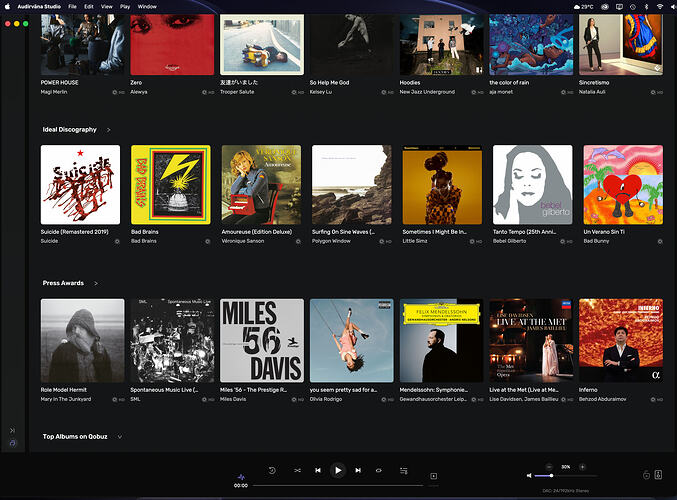Click the Natalia Auli artist name

coord(592,92)
